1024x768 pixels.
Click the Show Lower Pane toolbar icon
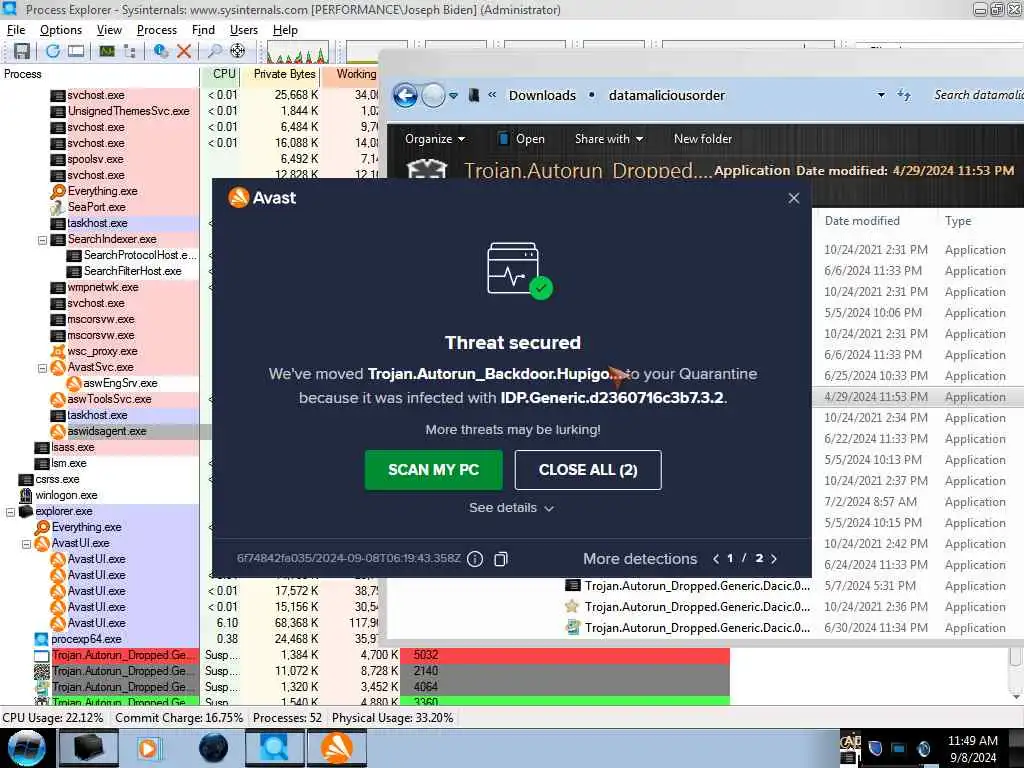[76, 51]
